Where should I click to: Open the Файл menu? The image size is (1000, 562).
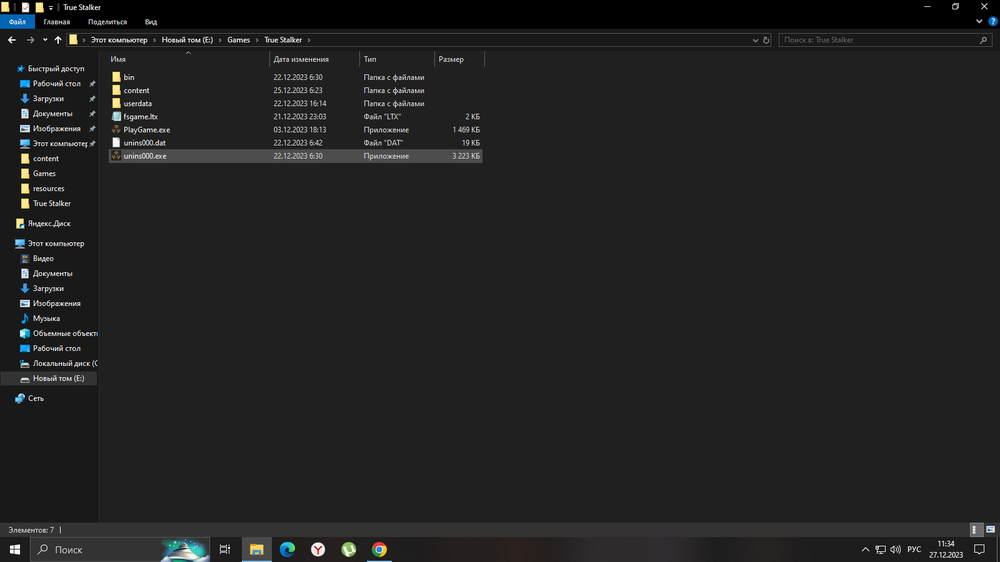coord(17,22)
